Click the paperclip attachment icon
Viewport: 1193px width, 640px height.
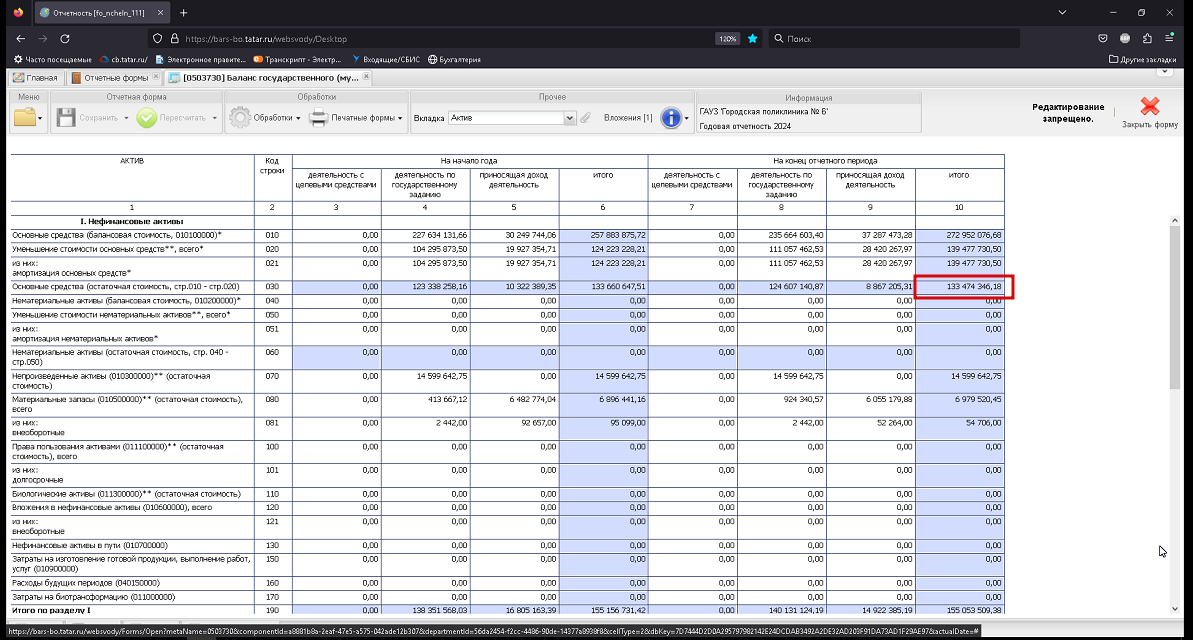[x=585, y=117]
